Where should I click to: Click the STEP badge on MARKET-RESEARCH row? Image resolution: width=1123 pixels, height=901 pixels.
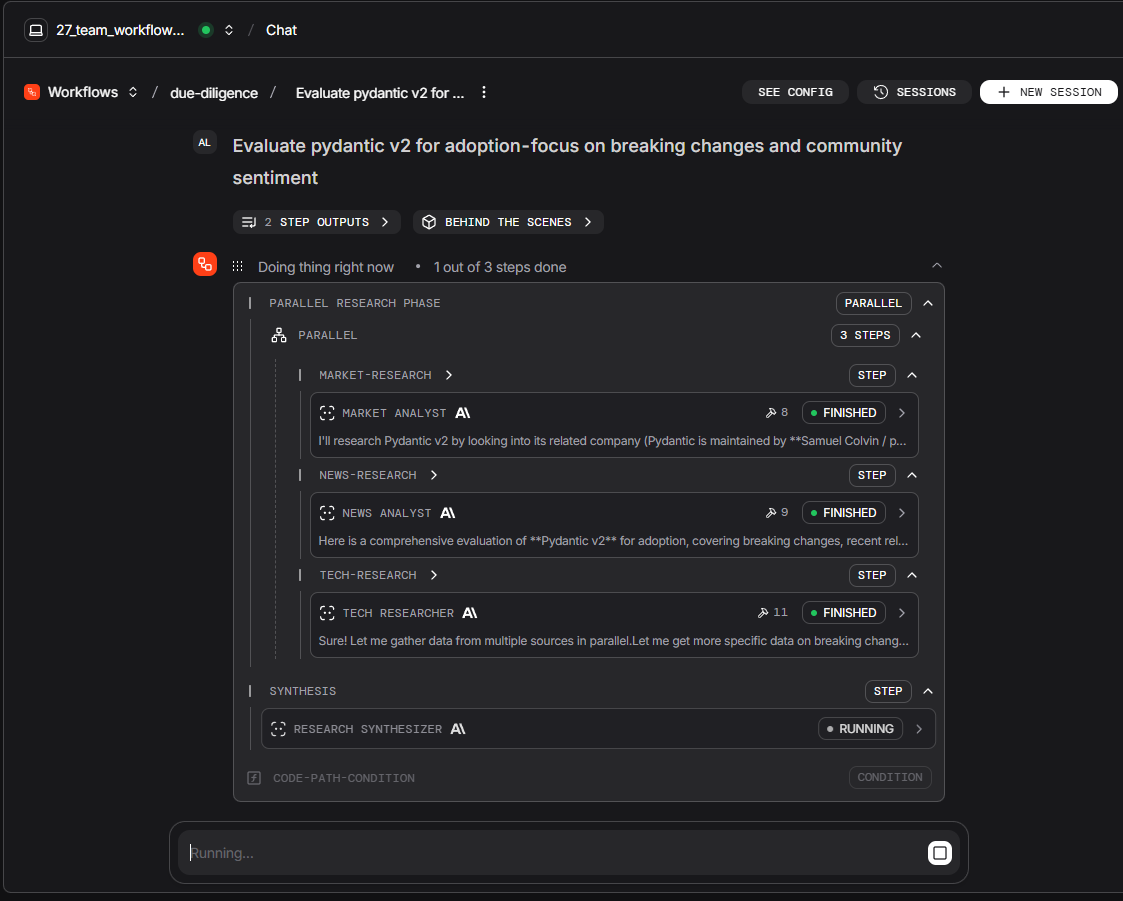[x=872, y=375]
